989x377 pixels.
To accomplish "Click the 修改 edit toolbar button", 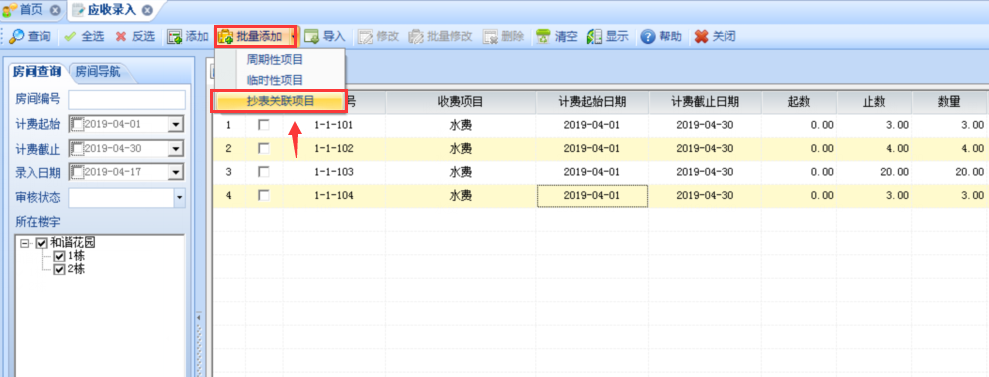I will [378, 37].
